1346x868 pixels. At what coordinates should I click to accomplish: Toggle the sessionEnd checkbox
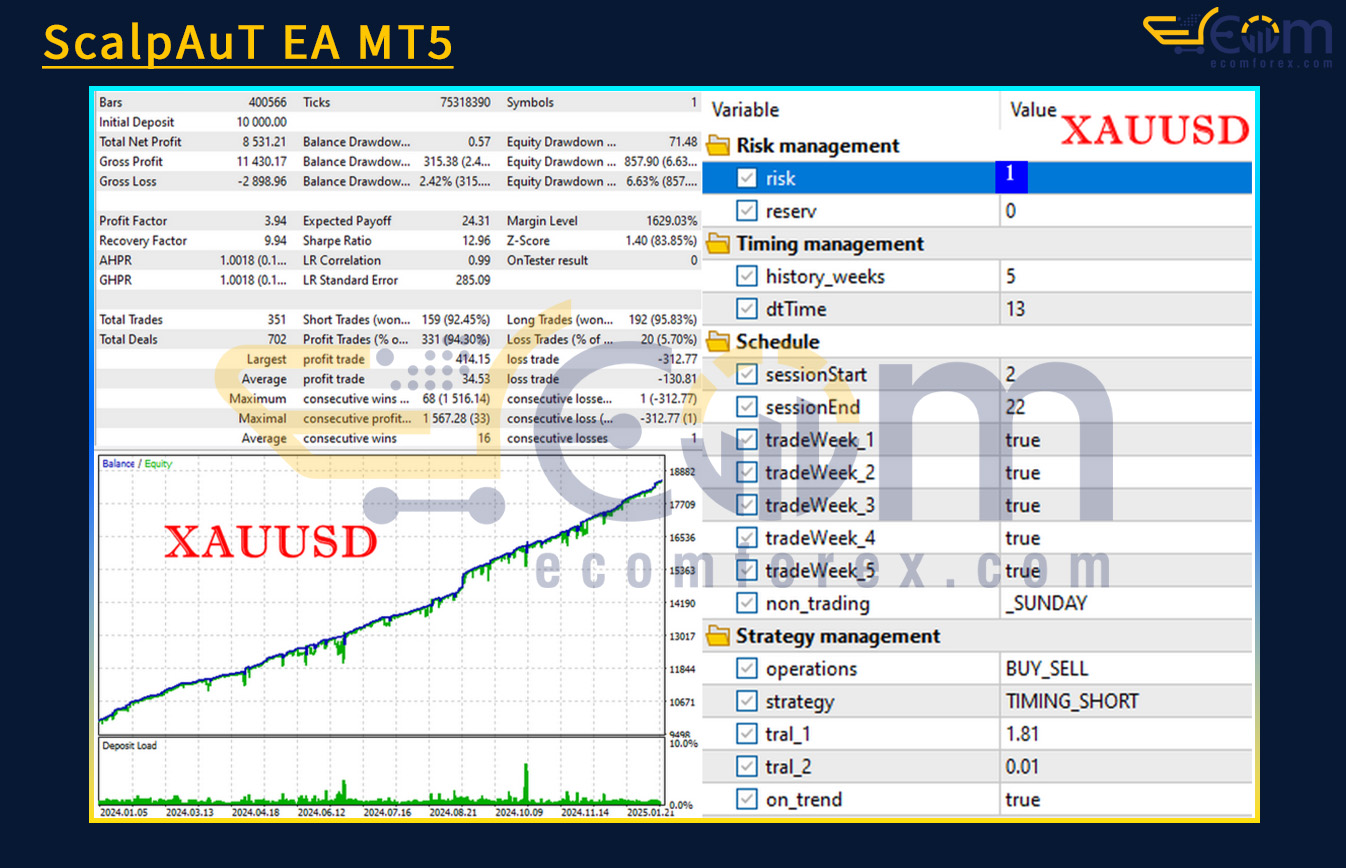[x=747, y=407]
